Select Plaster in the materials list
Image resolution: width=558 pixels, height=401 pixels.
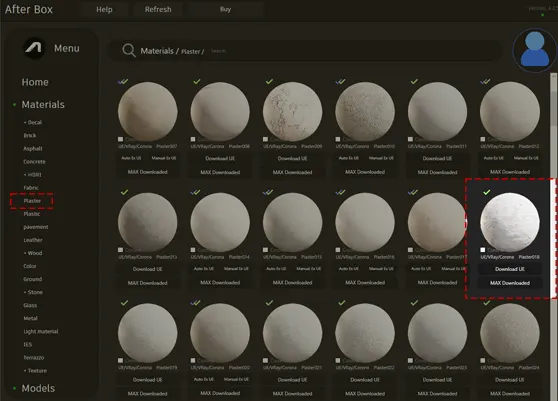[x=32, y=201]
